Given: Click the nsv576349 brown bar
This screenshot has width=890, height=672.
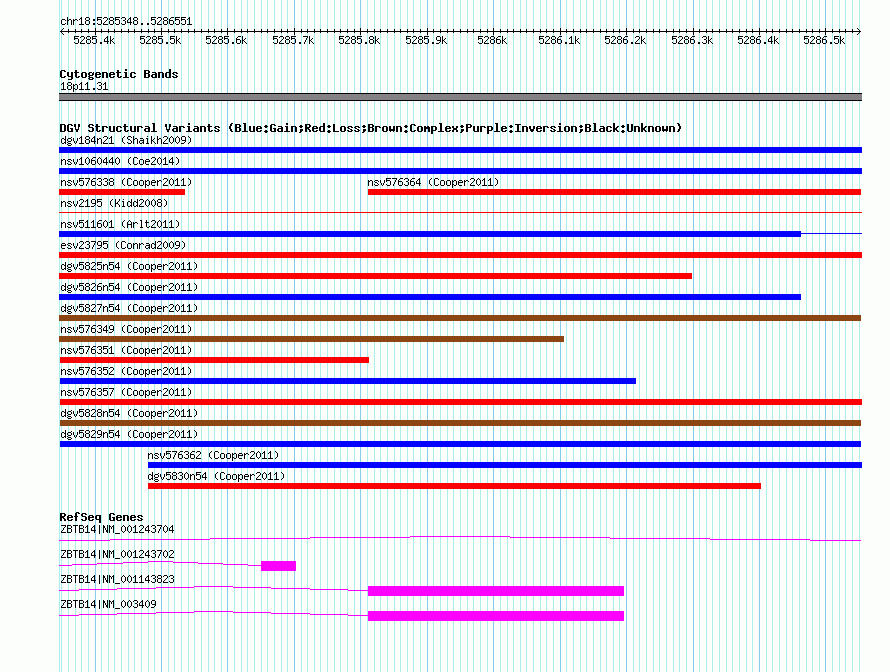Looking at the screenshot, I should tap(312, 339).
